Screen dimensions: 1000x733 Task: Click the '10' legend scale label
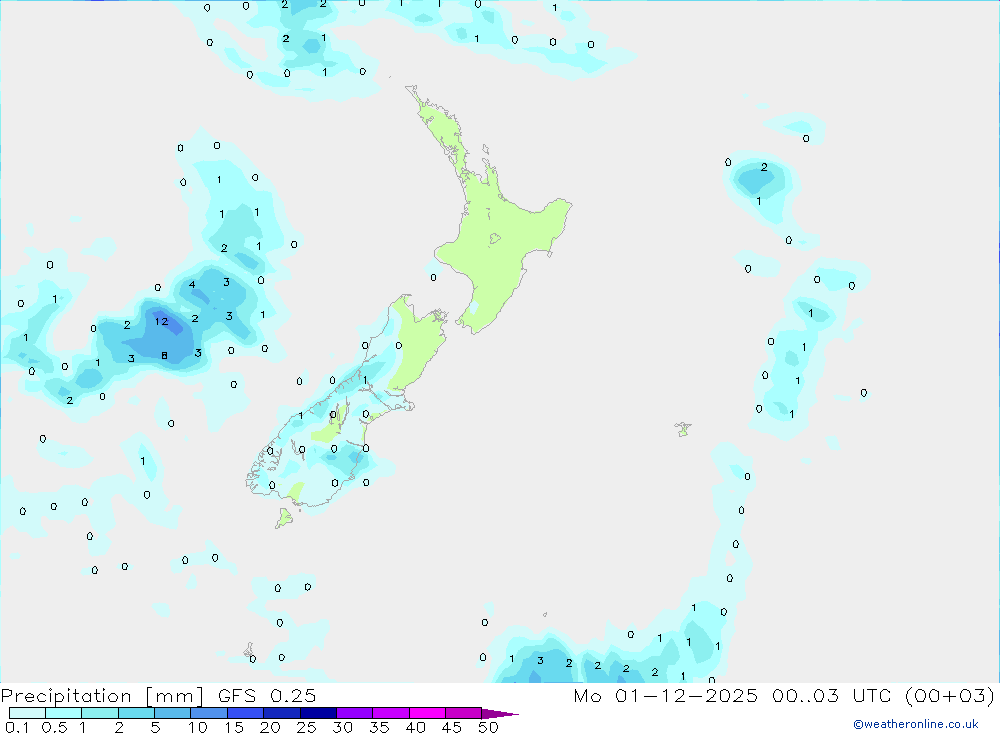point(198,727)
